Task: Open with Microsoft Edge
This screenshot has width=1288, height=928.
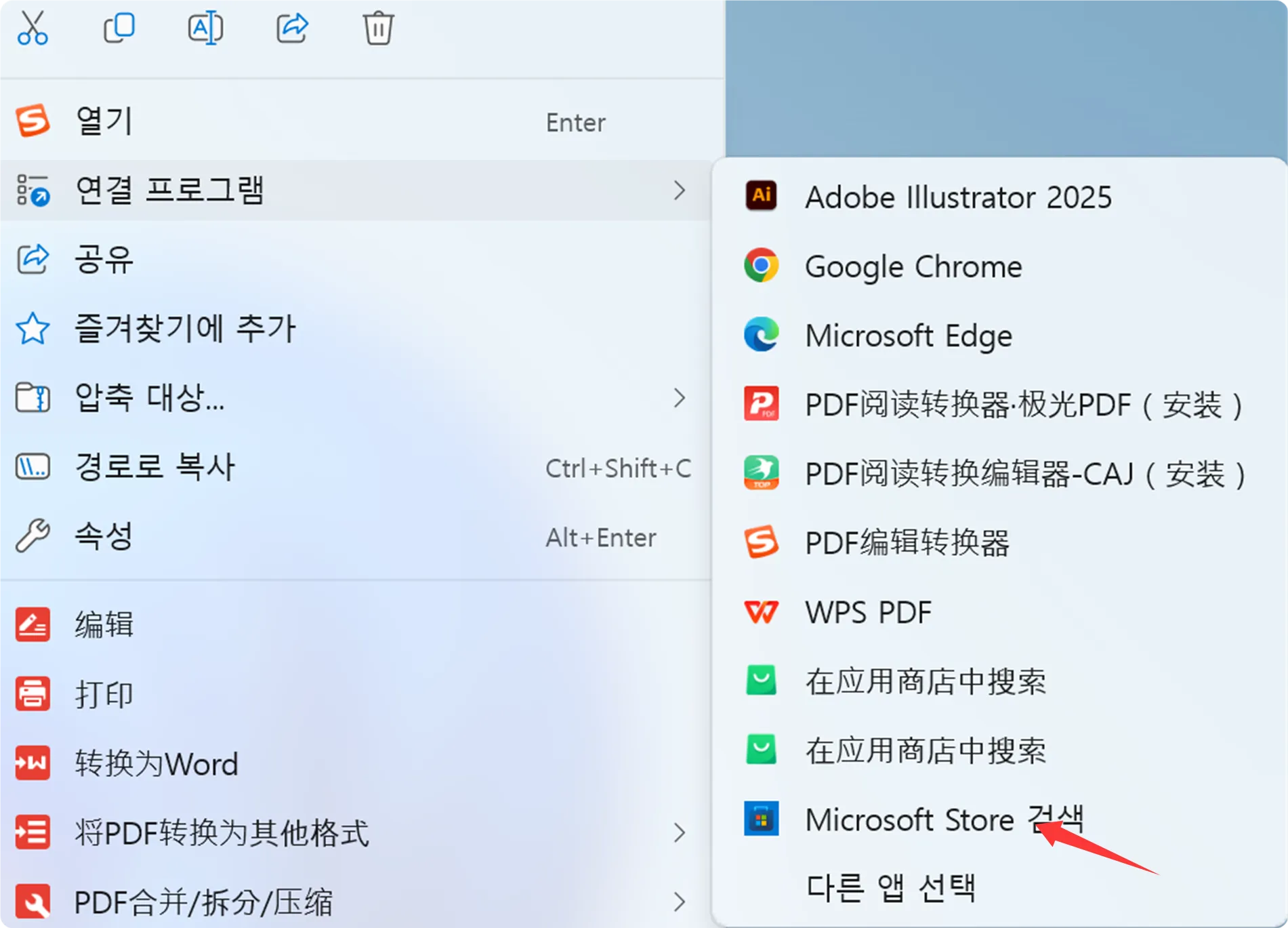Action: pyautogui.click(x=999, y=336)
